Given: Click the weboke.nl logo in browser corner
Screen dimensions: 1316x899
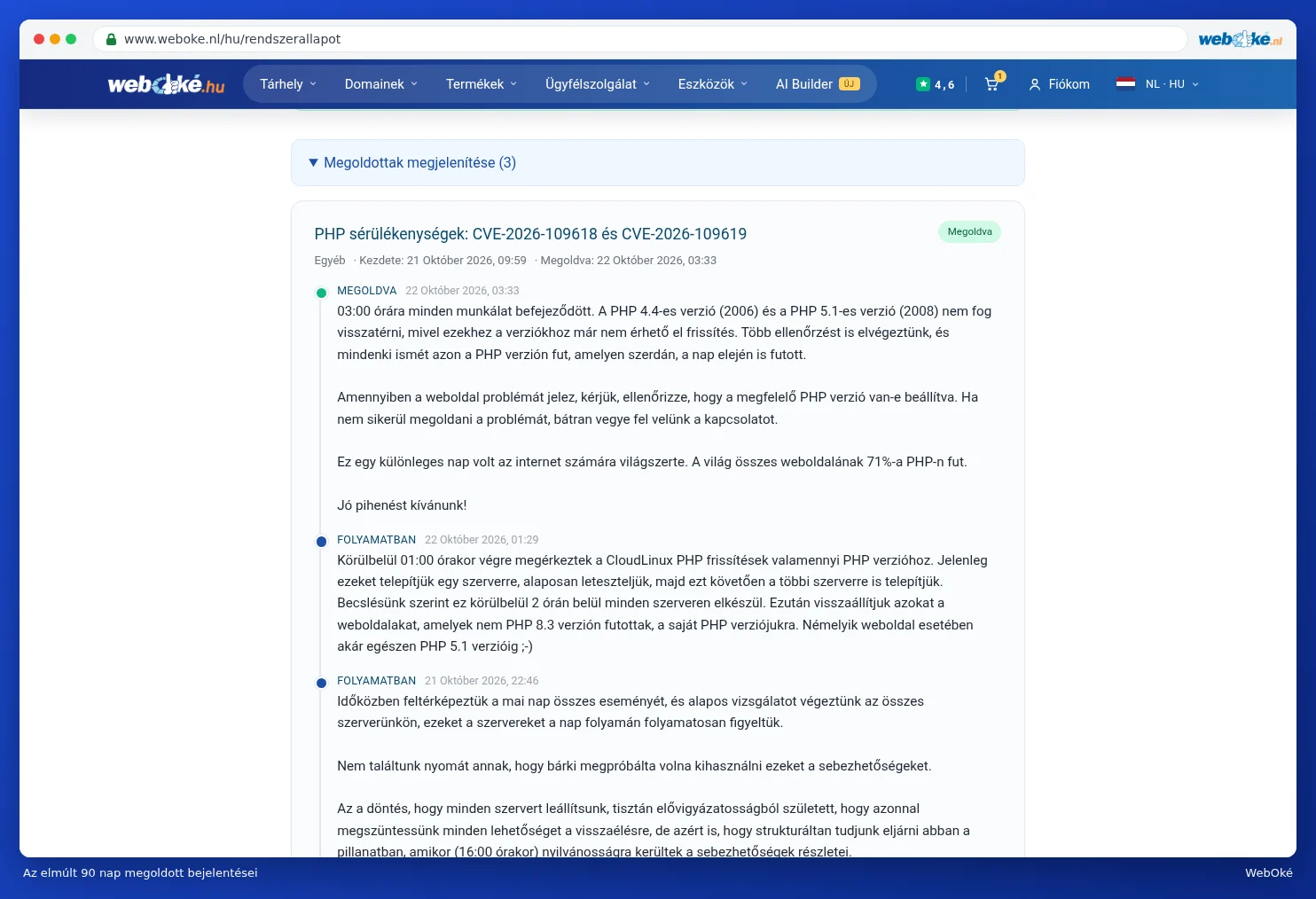Looking at the screenshot, I should pyautogui.click(x=1240, y=39).
